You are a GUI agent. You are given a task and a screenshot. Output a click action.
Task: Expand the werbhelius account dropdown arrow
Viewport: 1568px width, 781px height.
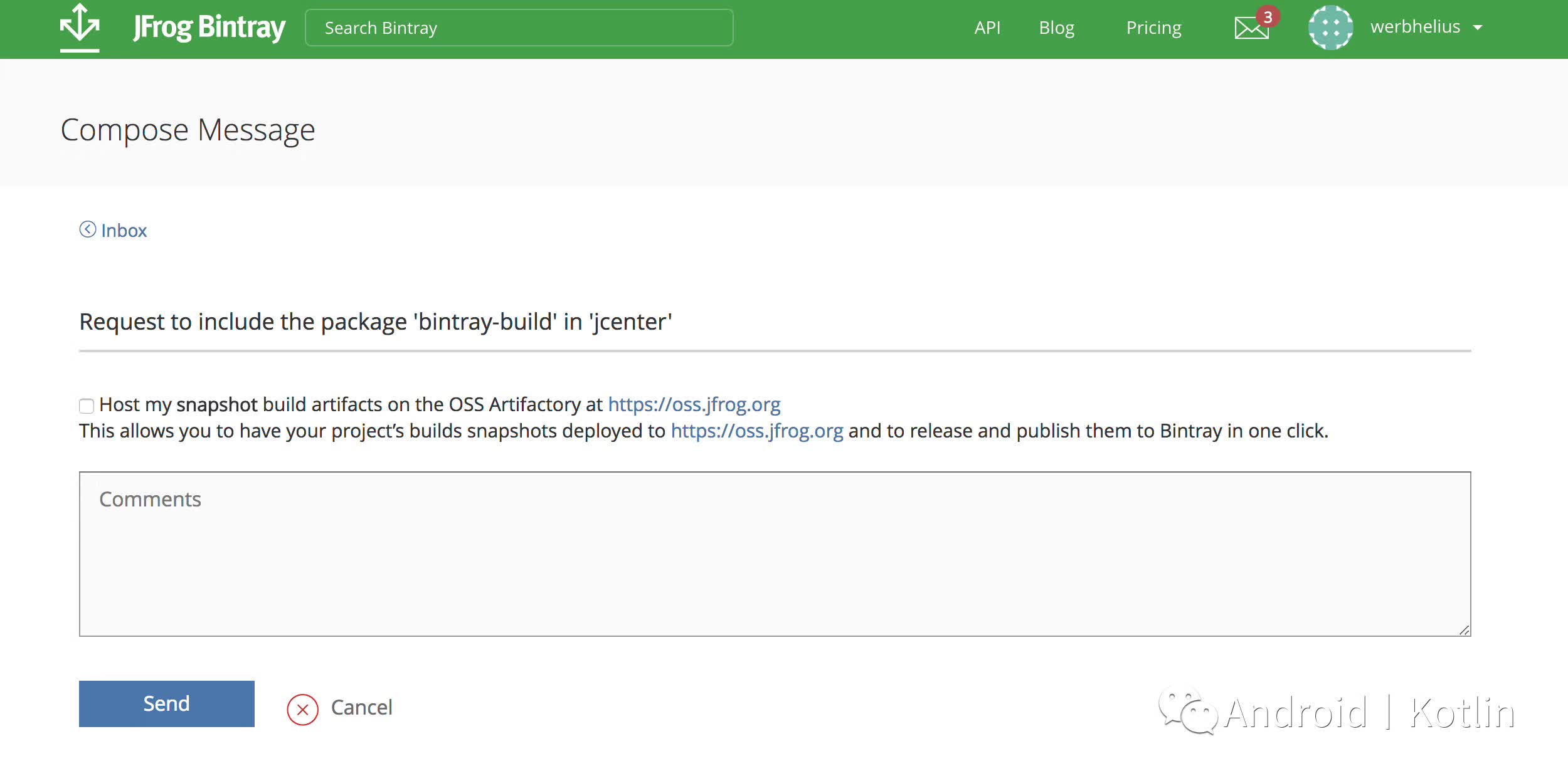(x=1478, y=28)
